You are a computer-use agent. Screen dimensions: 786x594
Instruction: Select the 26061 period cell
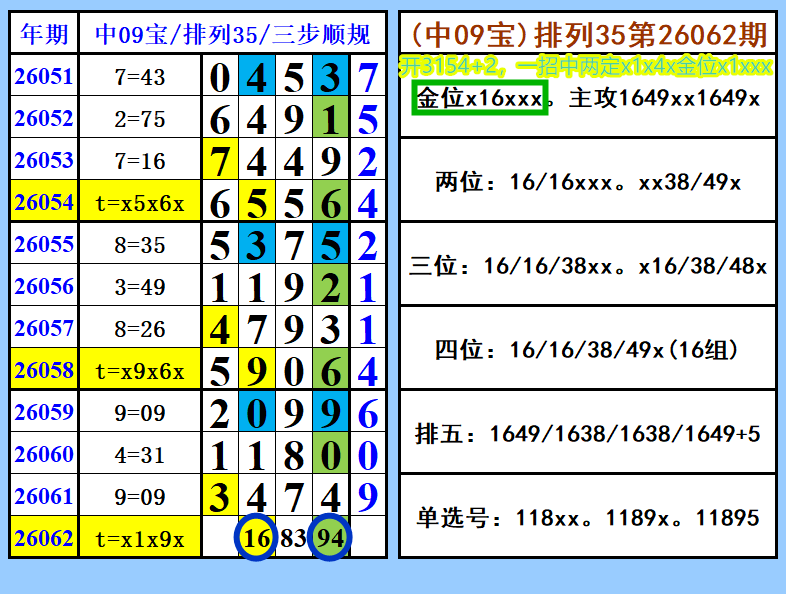click(x=44, y=496)
